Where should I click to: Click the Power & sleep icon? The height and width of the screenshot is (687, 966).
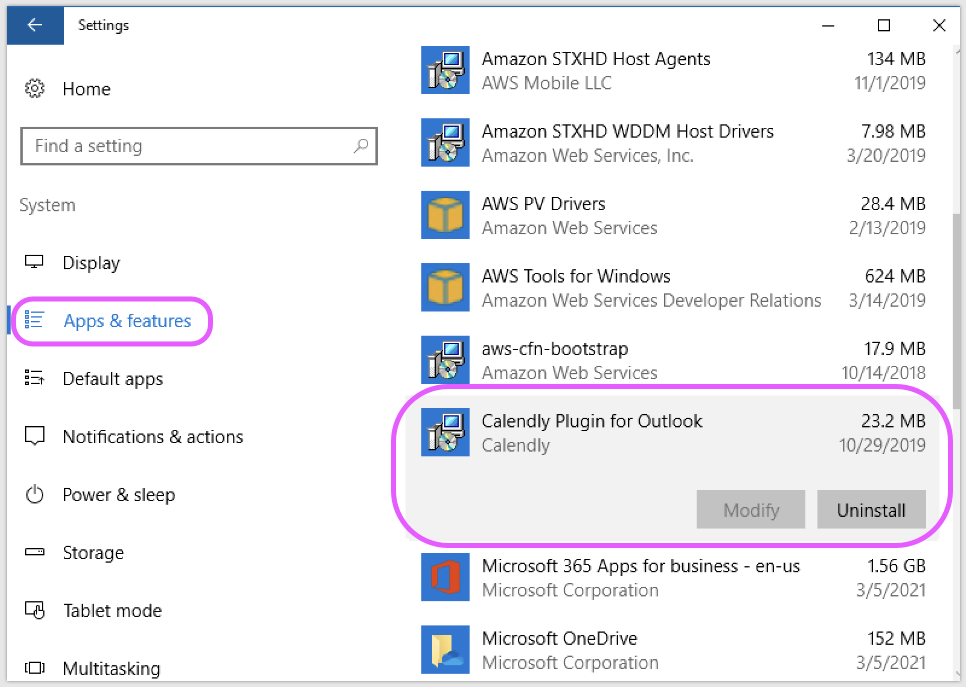35,495
